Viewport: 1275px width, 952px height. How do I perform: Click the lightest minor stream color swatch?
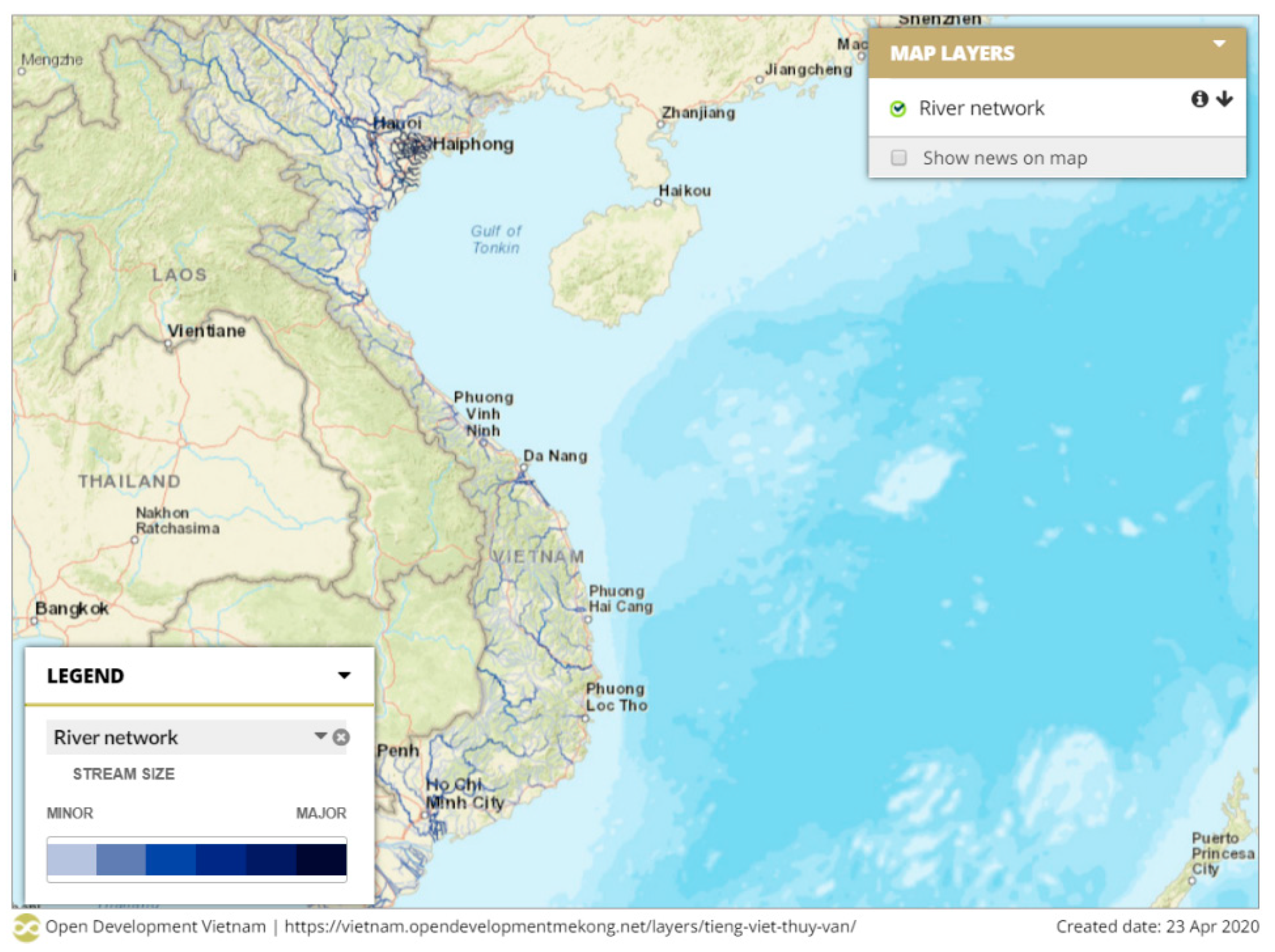click(71, 859)
